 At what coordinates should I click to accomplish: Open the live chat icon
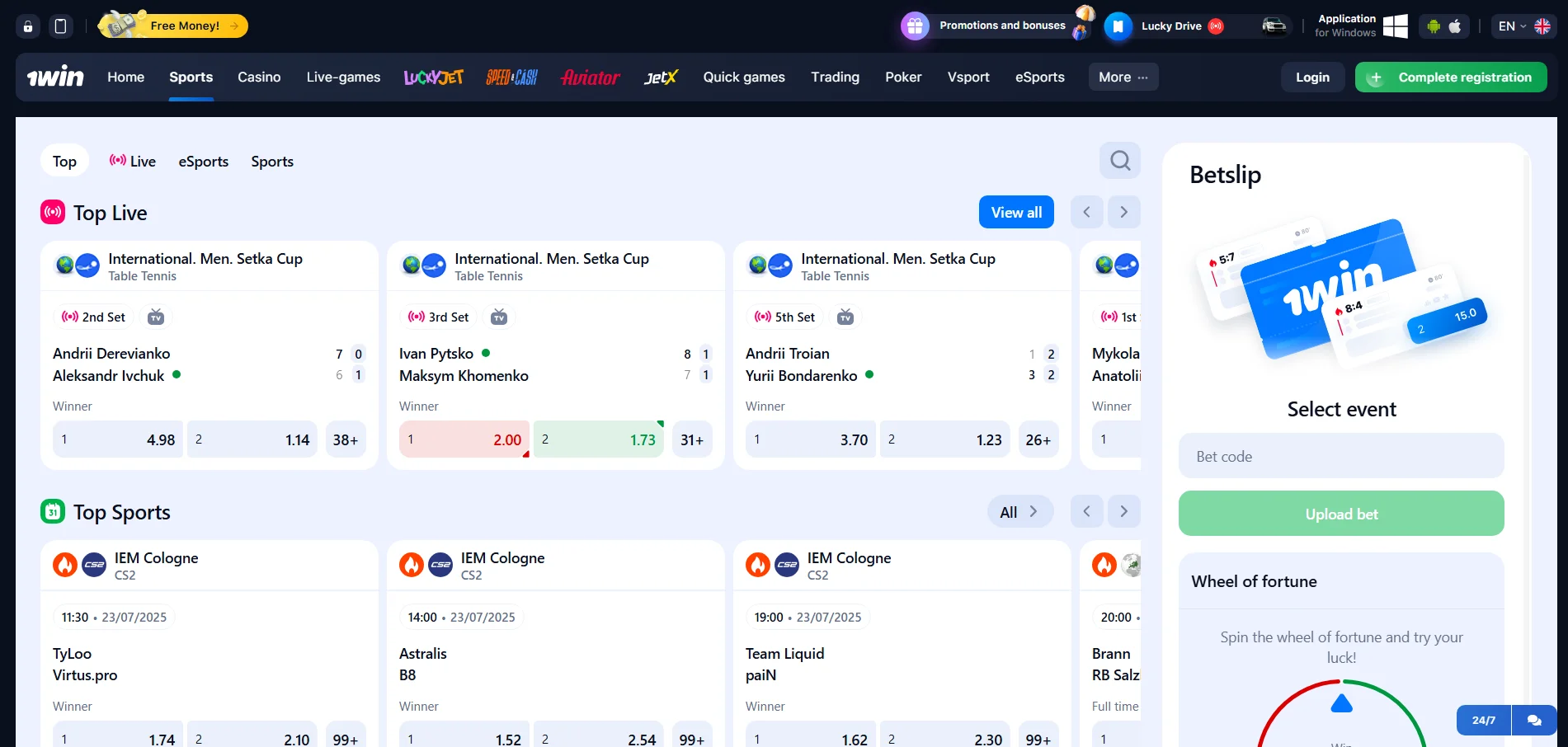tap(1534, 720)
